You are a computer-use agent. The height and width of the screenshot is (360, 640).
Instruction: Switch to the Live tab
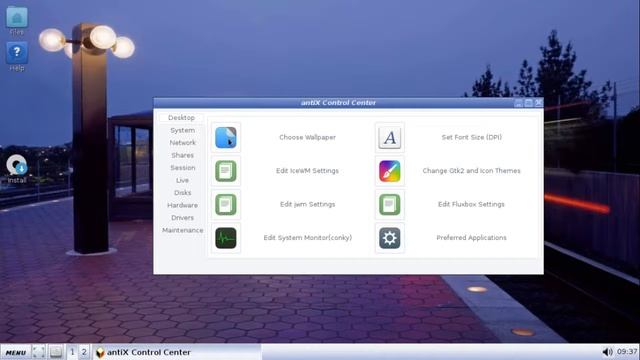point(182,180)
